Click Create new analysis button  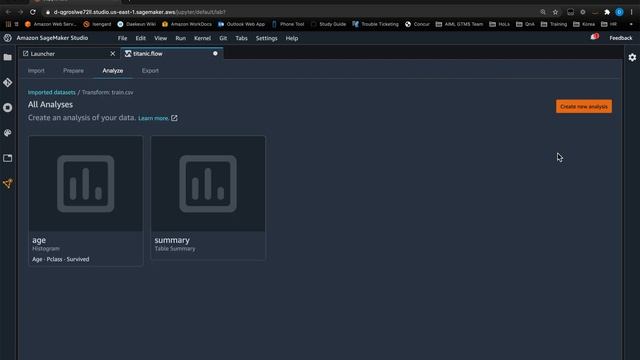pos(584,107)
